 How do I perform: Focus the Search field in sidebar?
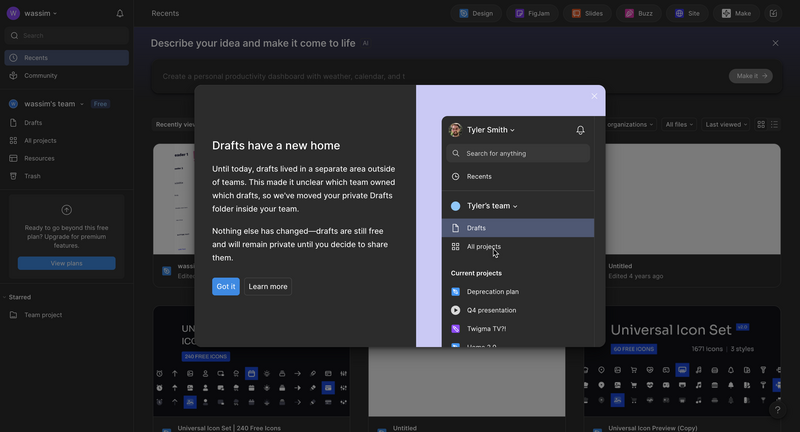coord(66,36)
